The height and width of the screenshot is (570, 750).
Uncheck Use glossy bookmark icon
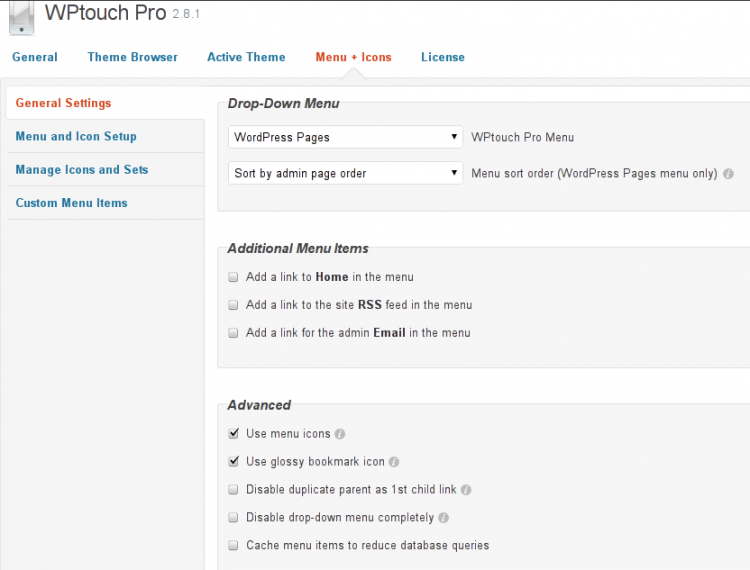point(233,461)
